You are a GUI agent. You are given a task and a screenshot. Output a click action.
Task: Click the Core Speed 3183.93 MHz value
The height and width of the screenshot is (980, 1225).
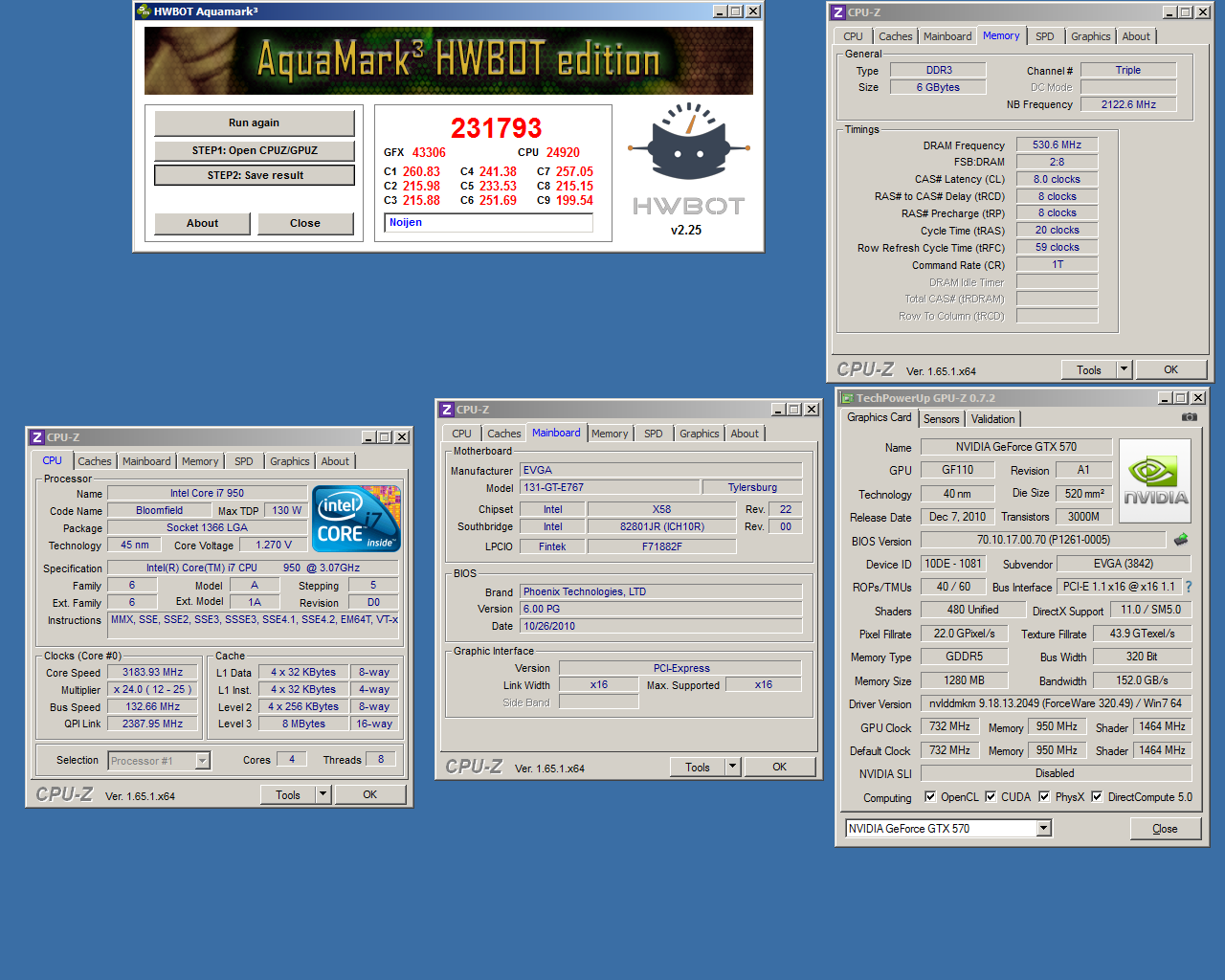[x=153, y=672]
